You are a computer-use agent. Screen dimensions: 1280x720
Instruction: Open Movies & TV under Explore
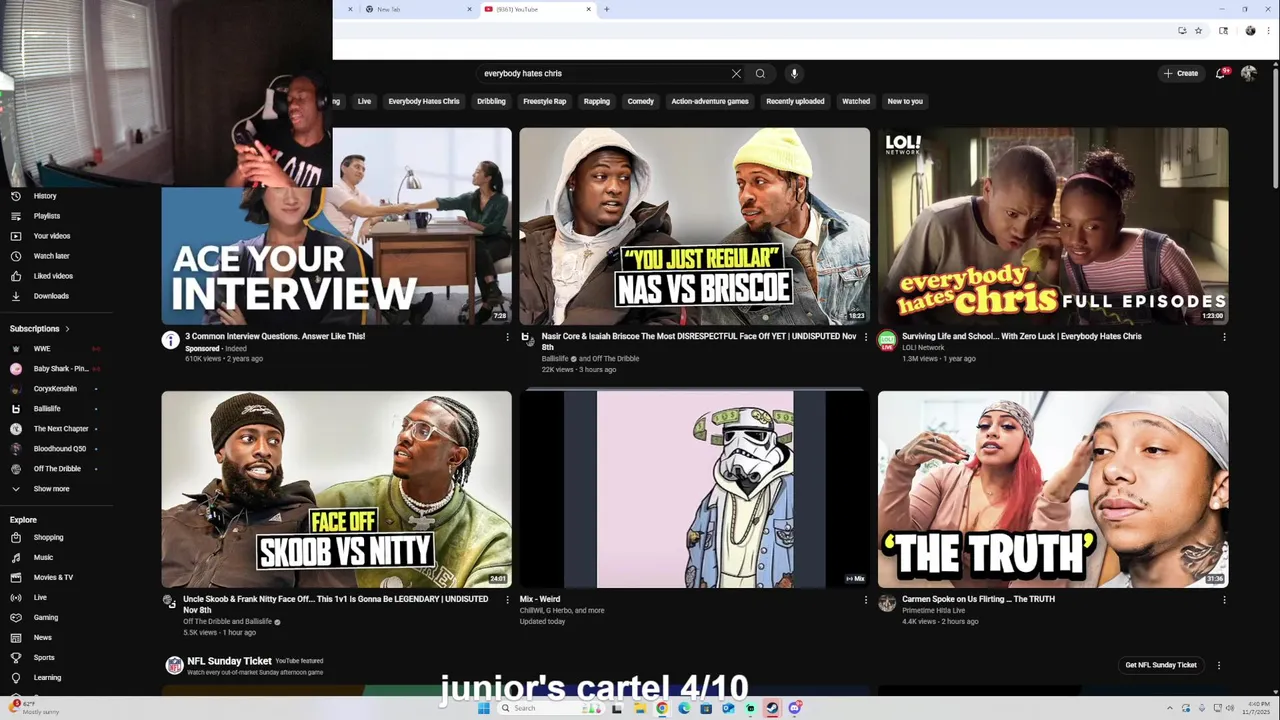(53, 578)
